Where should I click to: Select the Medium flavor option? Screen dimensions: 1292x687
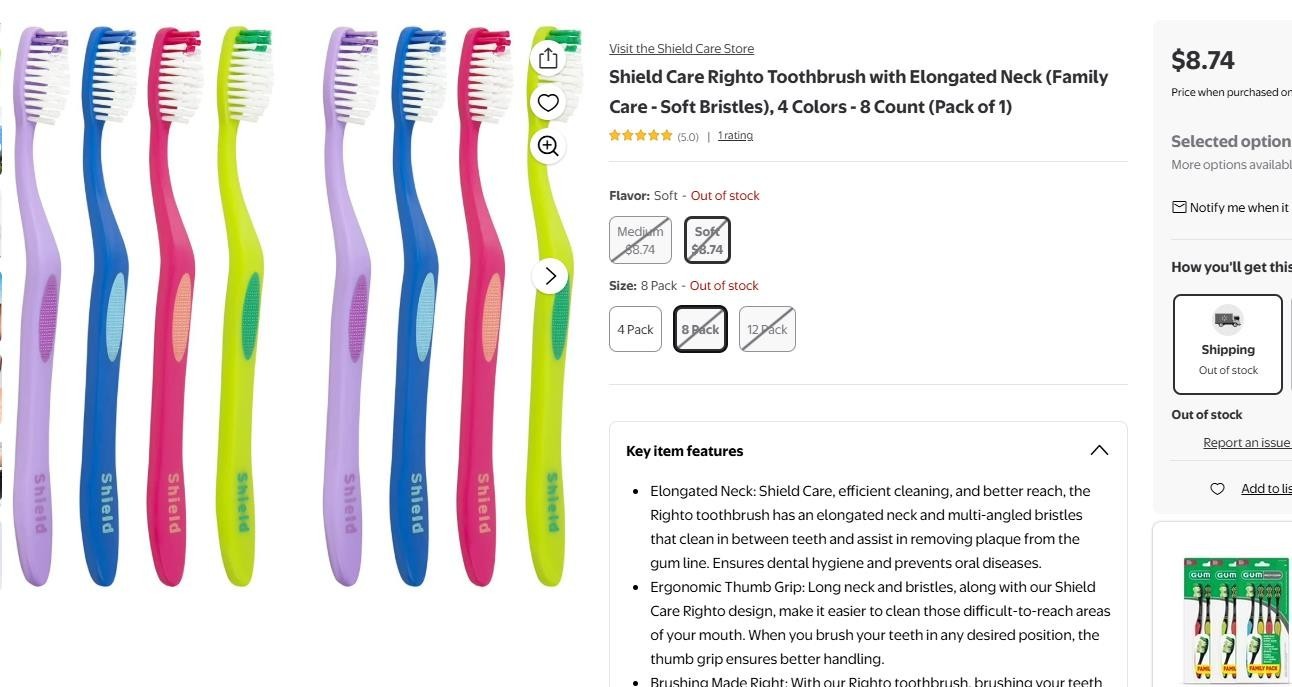(640, 240)
